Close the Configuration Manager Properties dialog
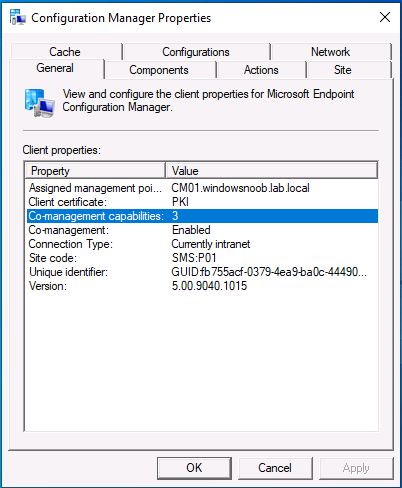402x488 pixels. tap(385, 17)
